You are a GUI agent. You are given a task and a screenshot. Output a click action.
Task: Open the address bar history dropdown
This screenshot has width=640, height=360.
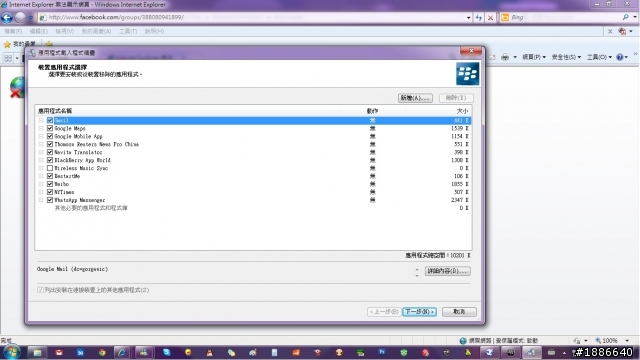click(468, 18)
